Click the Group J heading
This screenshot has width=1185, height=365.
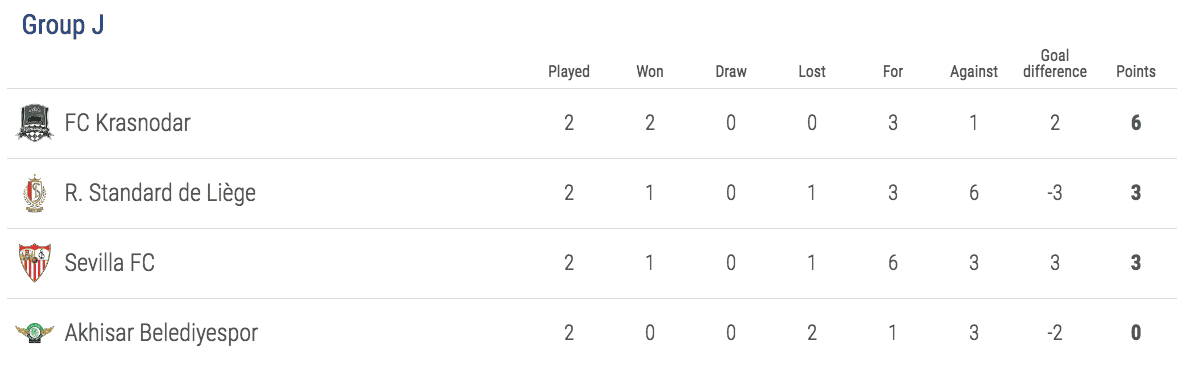(x=63, y=25)
